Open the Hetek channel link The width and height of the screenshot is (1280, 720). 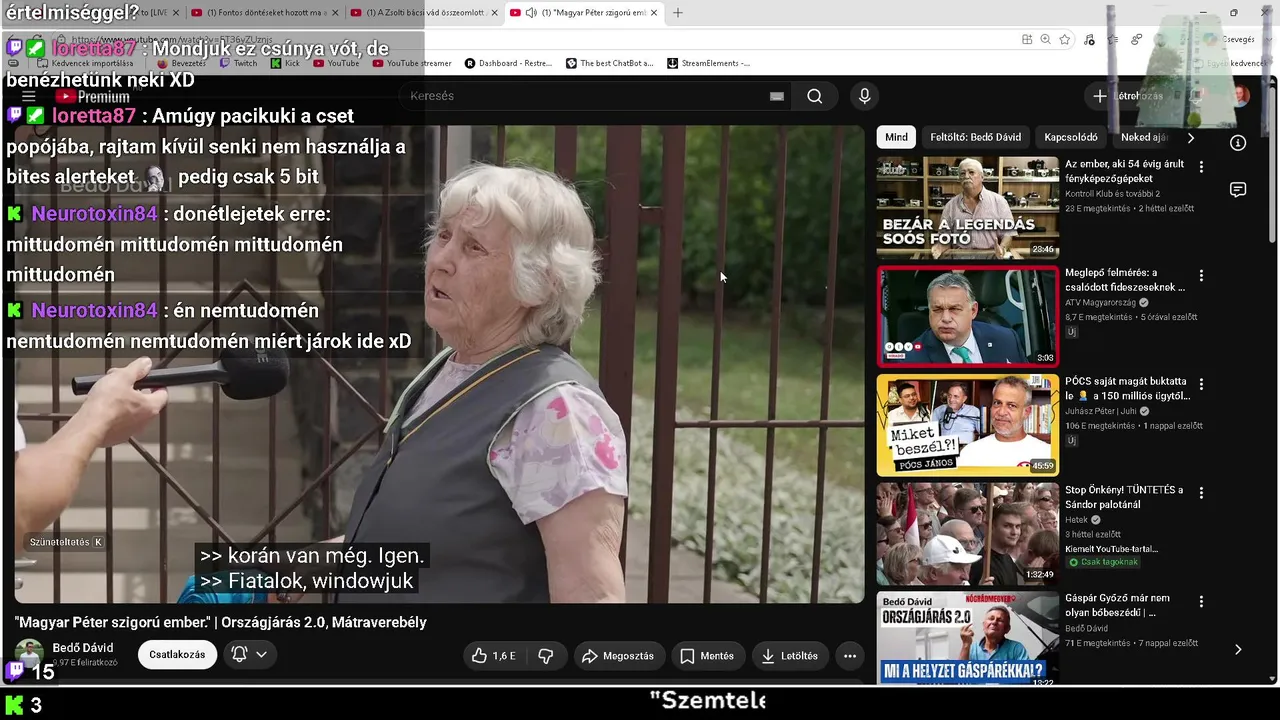[1077, 520]
